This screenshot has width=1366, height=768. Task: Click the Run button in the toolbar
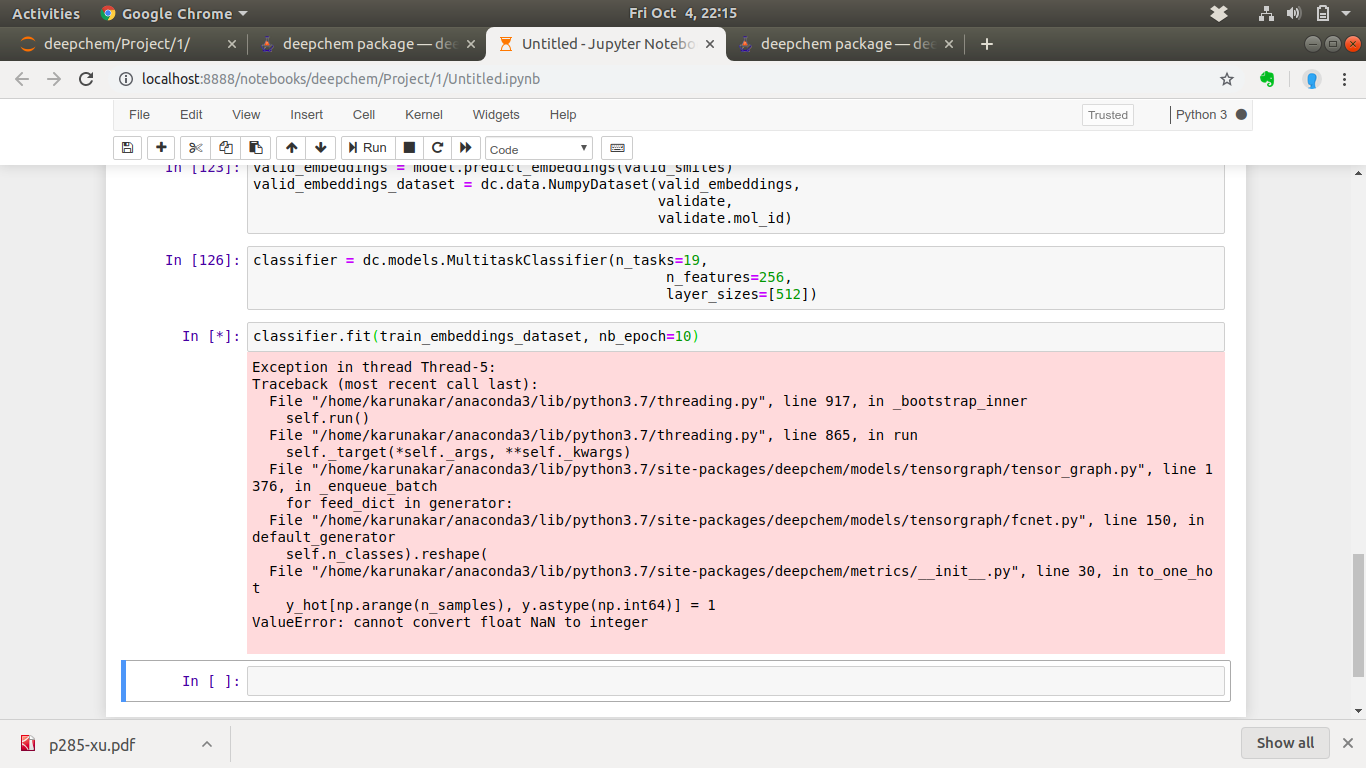(367, 147)
